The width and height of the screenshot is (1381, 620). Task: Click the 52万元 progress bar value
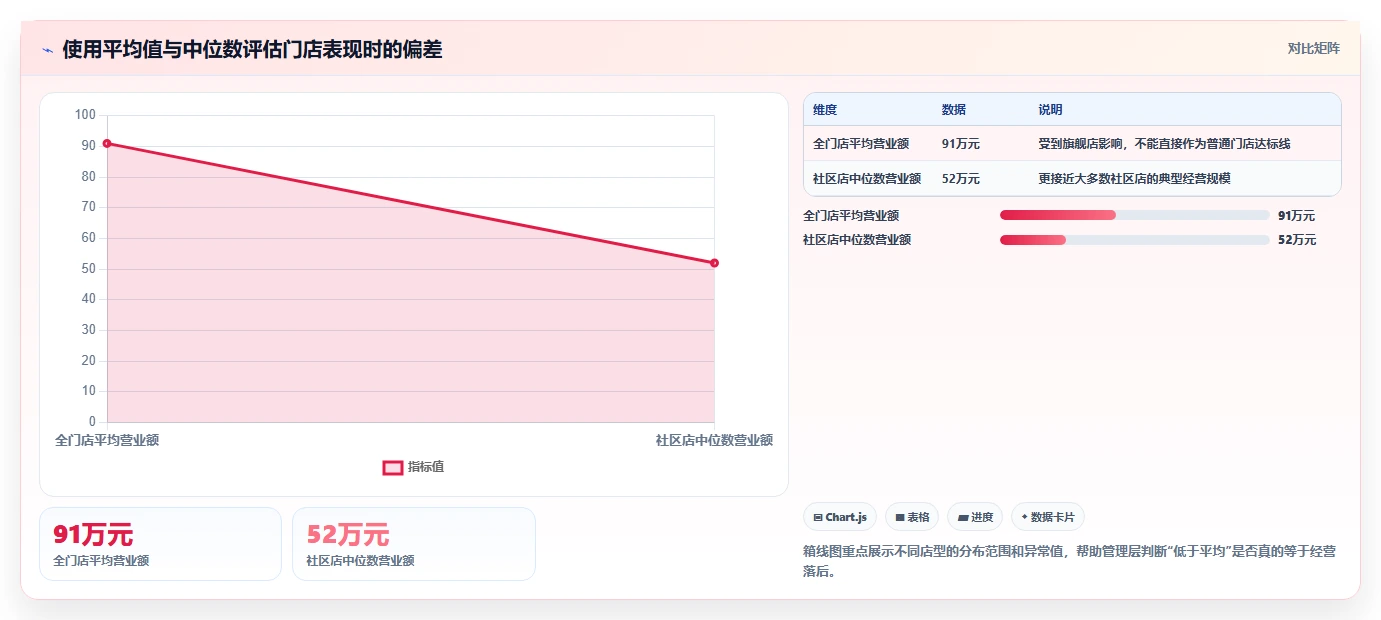click(1297, 240)
